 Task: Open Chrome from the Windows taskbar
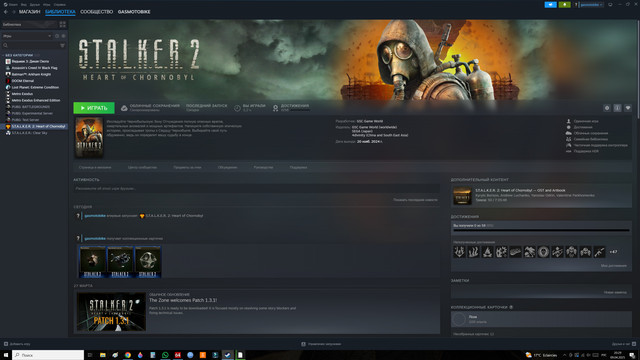pos(128,355)
